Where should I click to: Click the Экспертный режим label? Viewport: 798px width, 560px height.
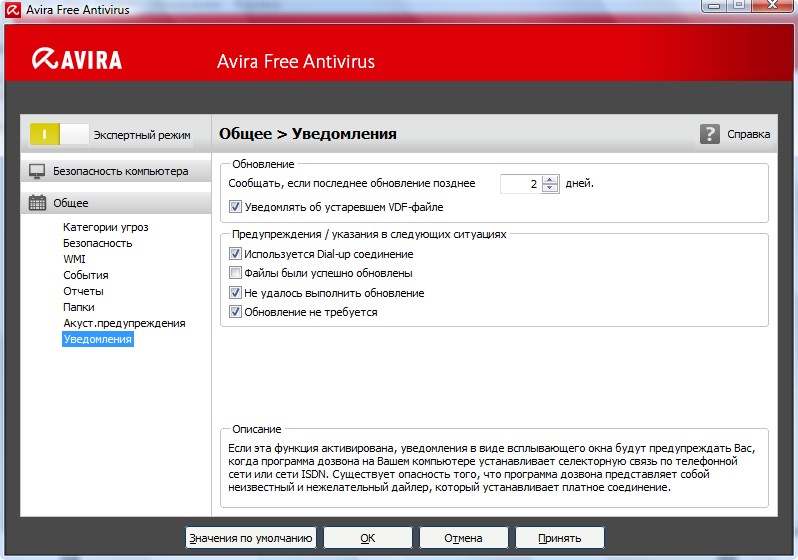[x=142, y=135]
